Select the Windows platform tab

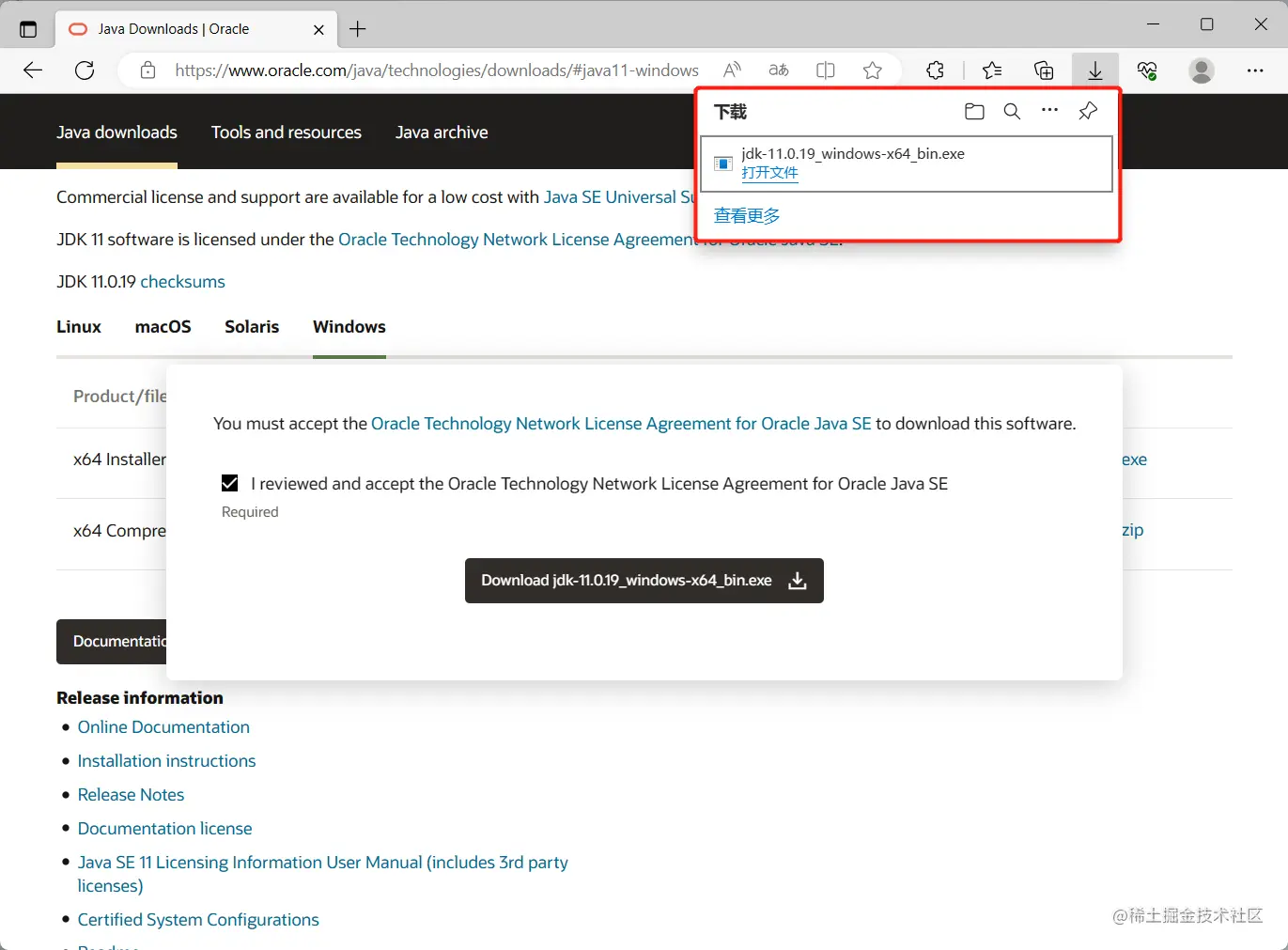(x=349, y=327)
